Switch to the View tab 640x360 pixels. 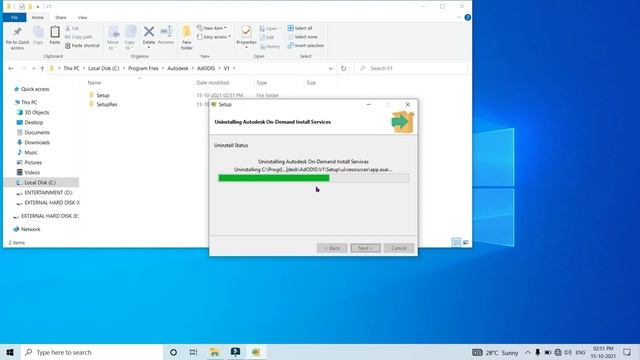pyautogui.click(x=82, y=18)
